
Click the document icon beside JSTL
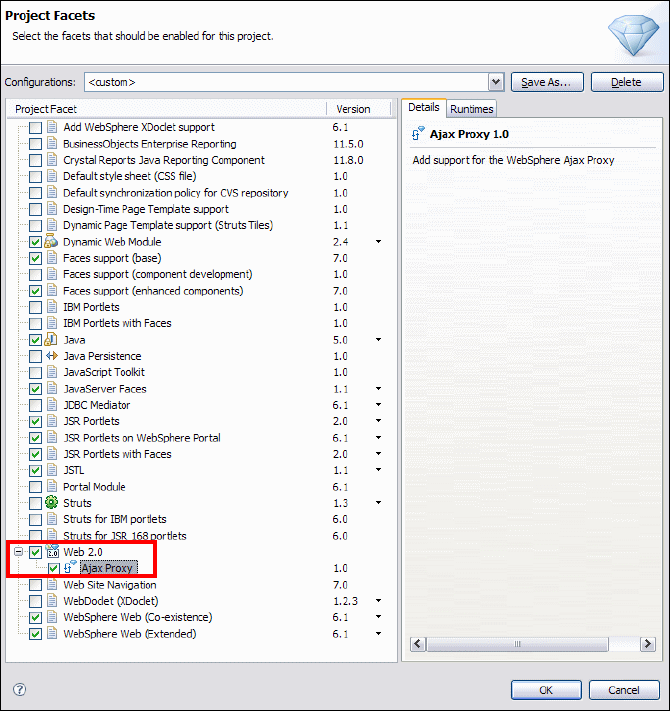click(x=52, y=470)
